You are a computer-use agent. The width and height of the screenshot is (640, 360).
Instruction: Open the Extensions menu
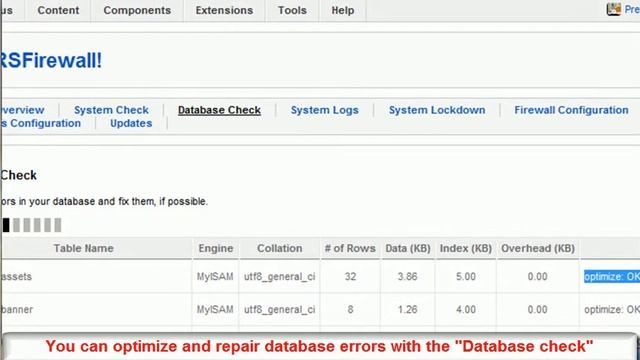pos(224,10)
